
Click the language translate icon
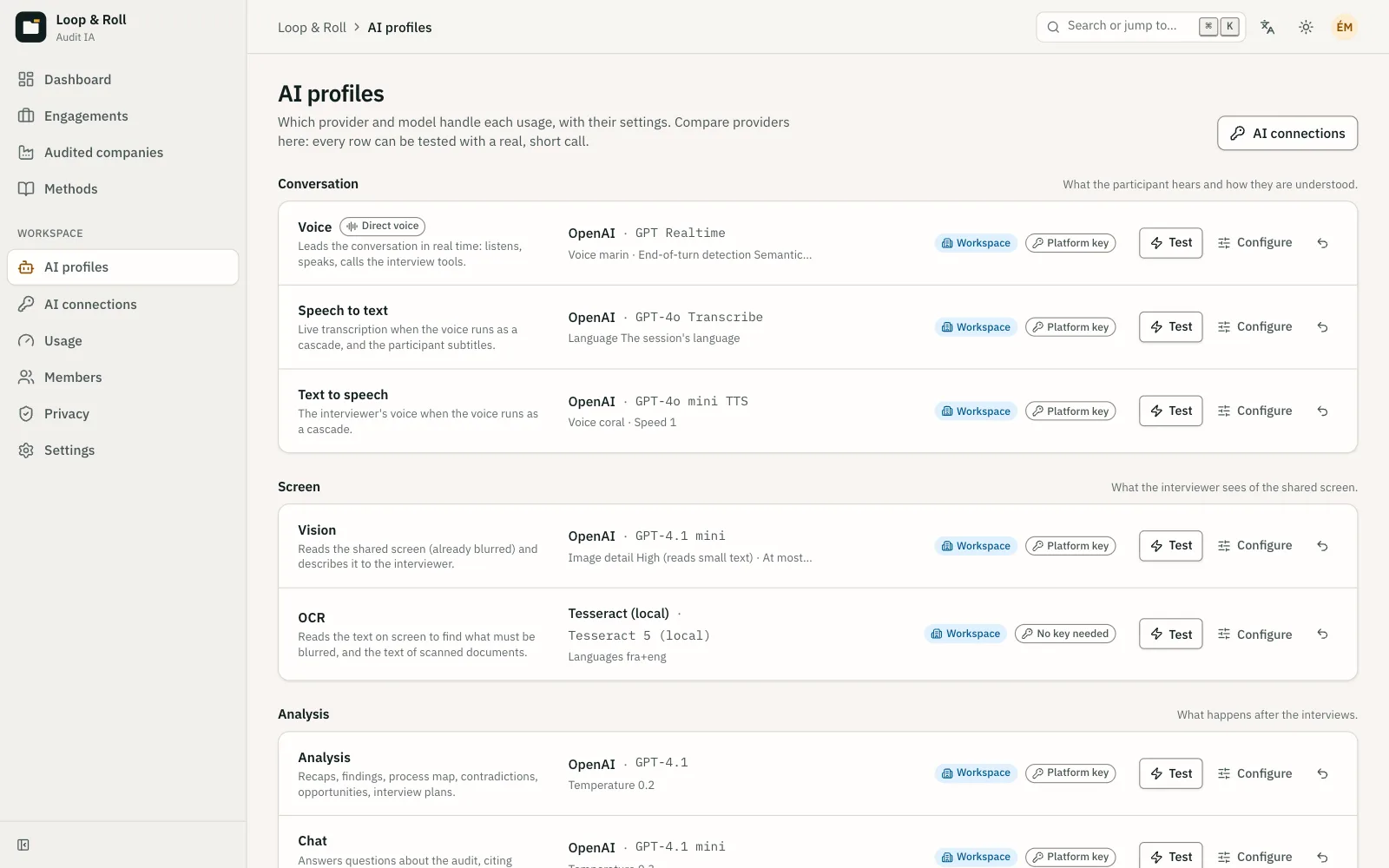point(1267,27)
